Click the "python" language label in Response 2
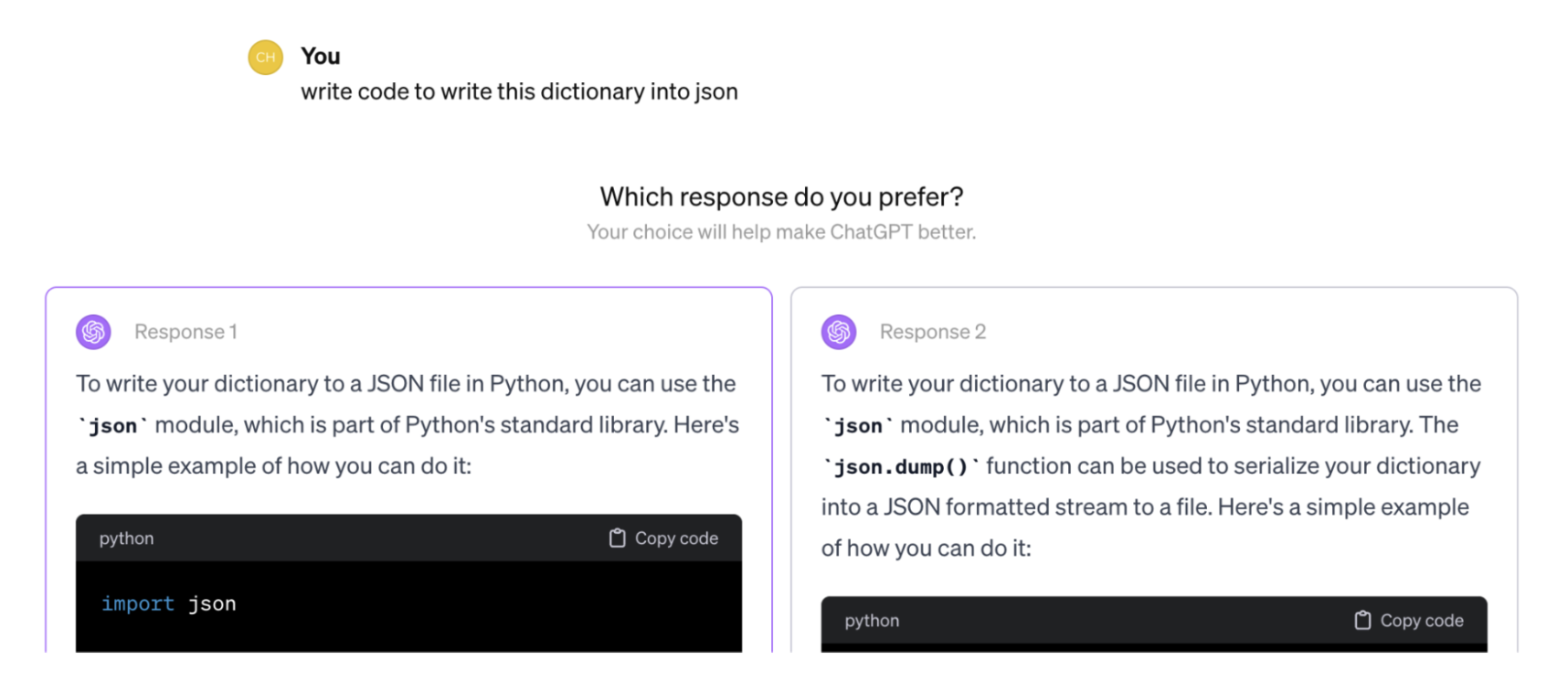The width and height of the screenshot is (1568, 693). point(872,621)
